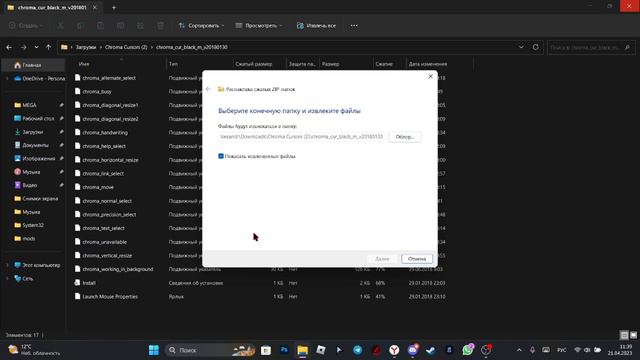
Task: Go up one folder level
Action: tap(49, 47)
